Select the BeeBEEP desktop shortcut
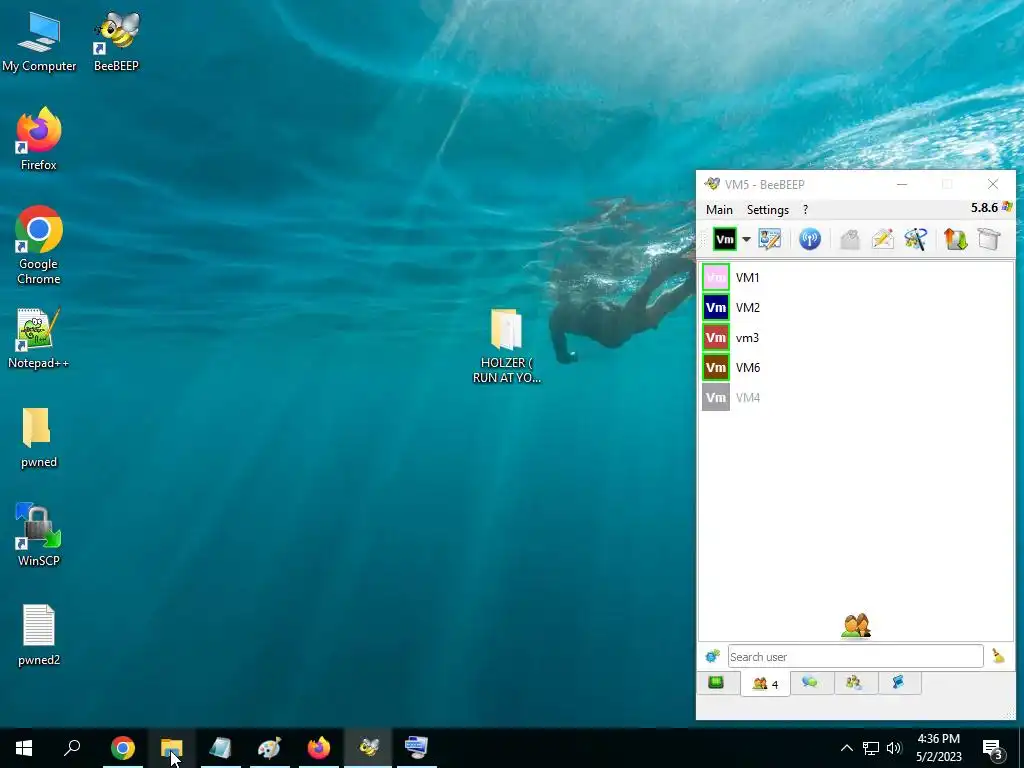1024x768 pixels. click(x=116, y=41)
